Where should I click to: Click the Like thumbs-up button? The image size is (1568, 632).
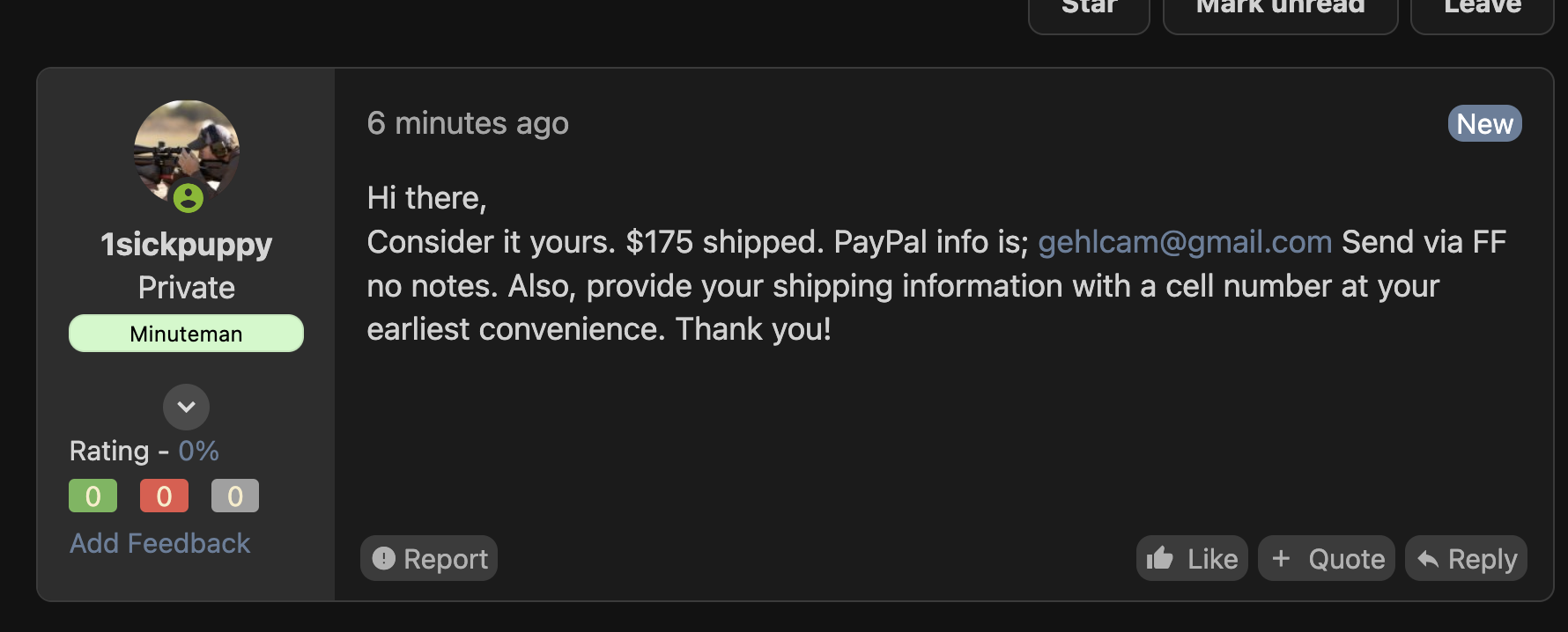pyautogui.click(x=1192, y=558)
